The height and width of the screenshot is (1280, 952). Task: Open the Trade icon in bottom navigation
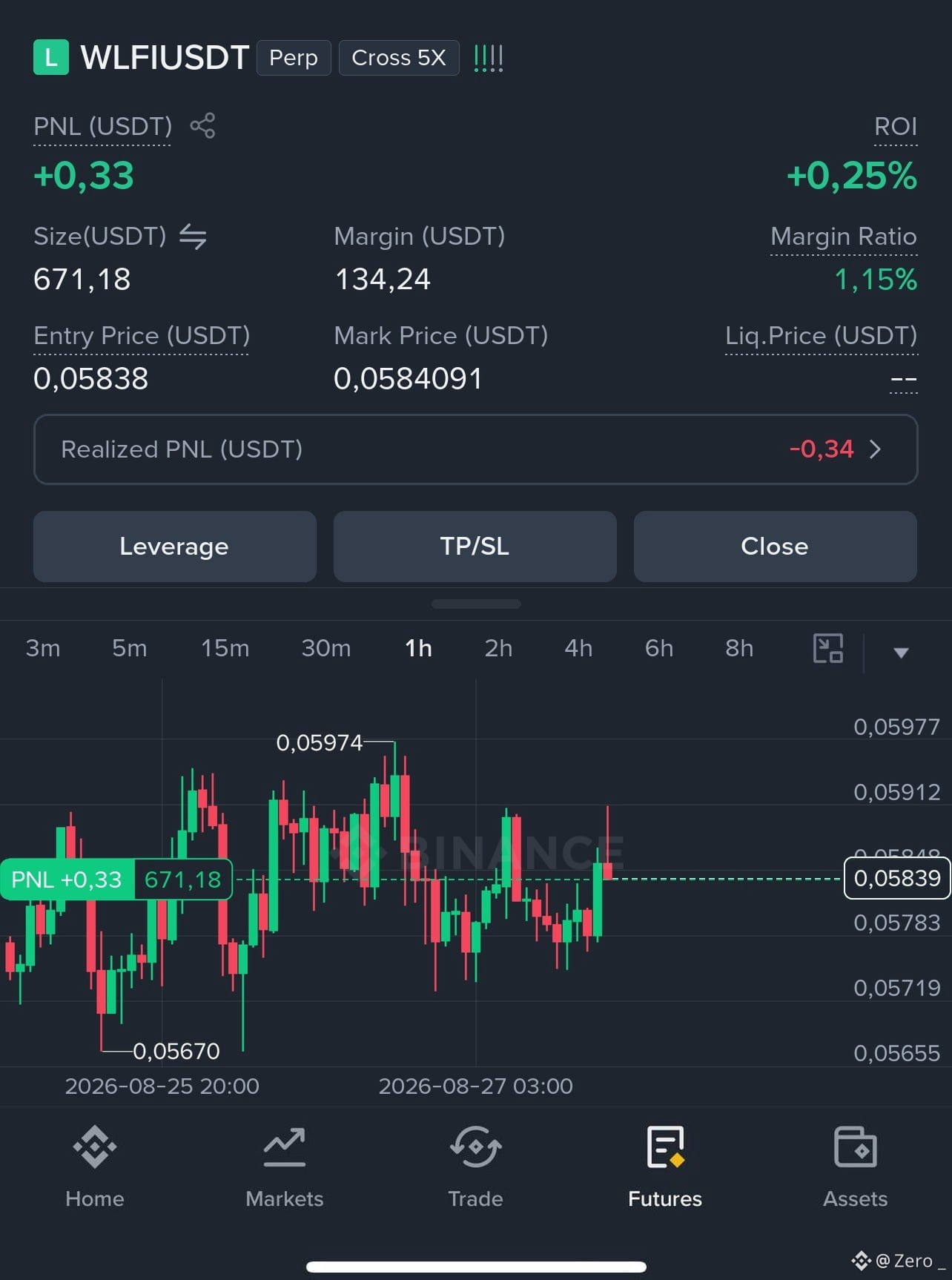(x=475, y=1147)
